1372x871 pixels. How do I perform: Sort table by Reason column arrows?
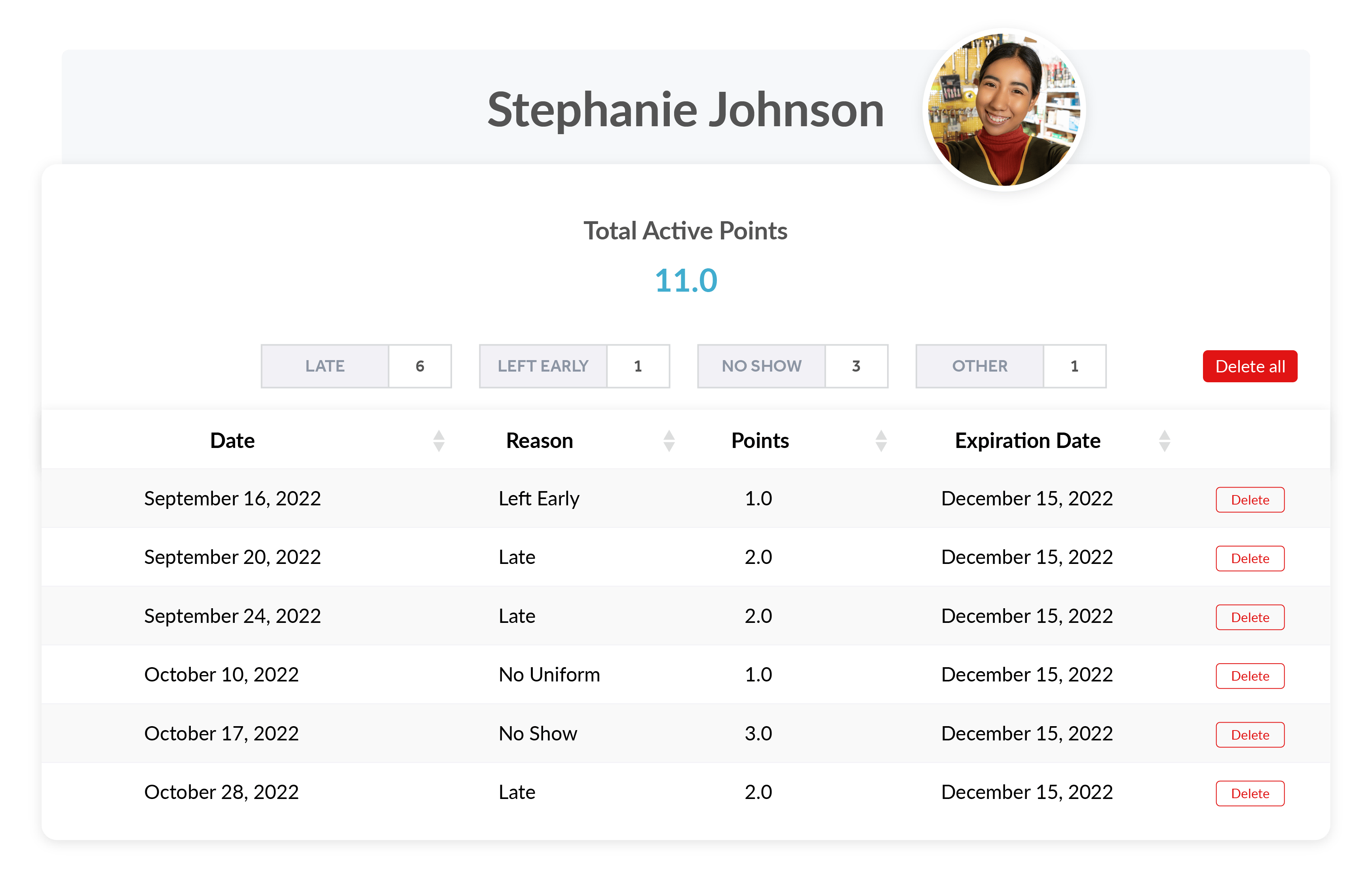669,441
